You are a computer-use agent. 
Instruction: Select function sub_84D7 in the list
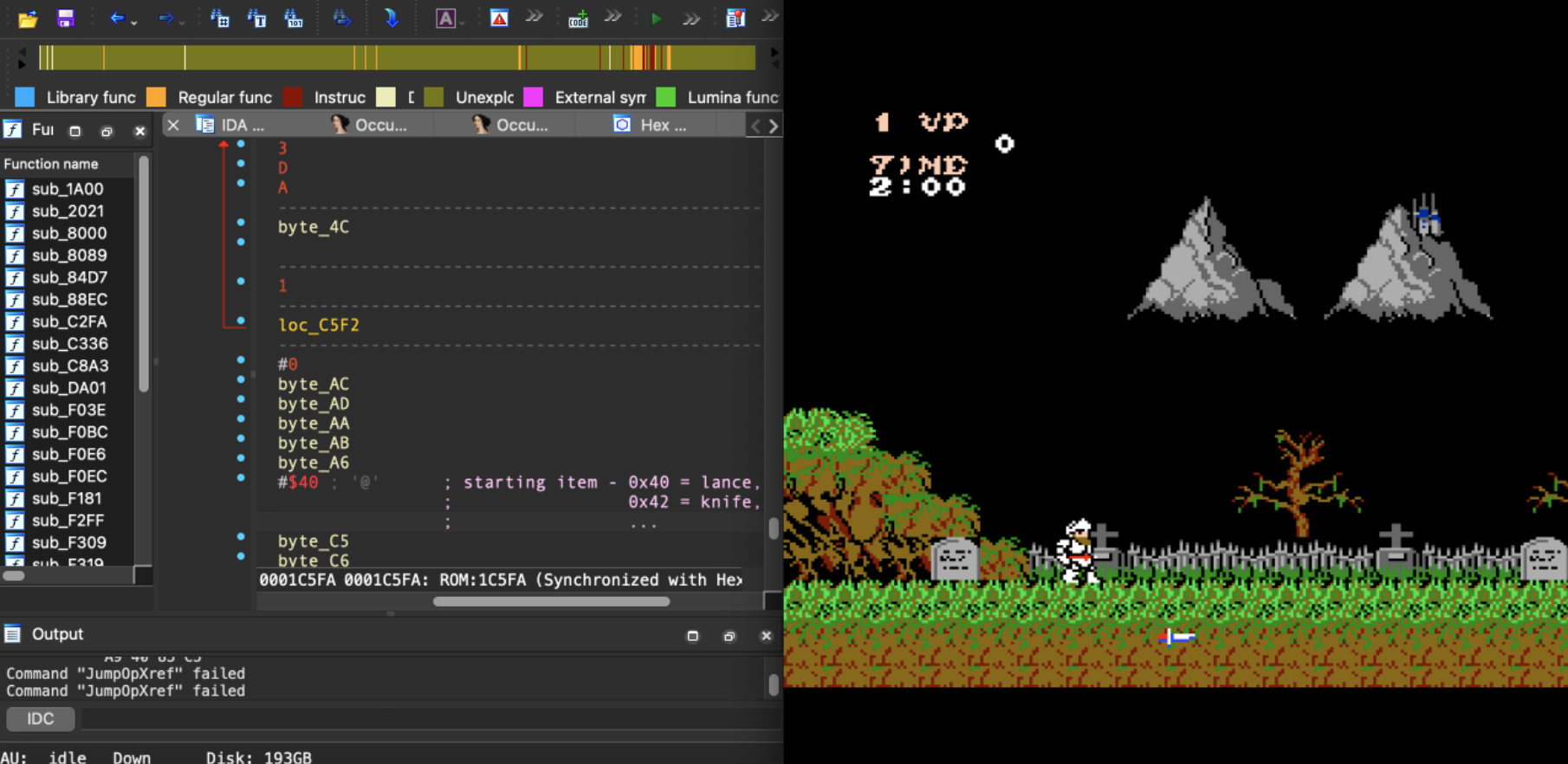[x=68, y=277]
